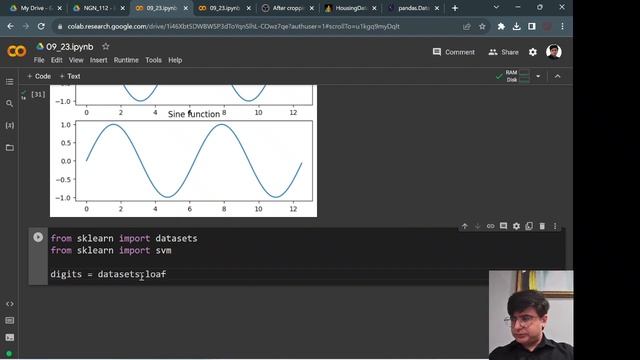Image resolution: width=640 pixels, height=360 pixels.
Task: Switch to the HousingData browser tab
Action: 349,8
